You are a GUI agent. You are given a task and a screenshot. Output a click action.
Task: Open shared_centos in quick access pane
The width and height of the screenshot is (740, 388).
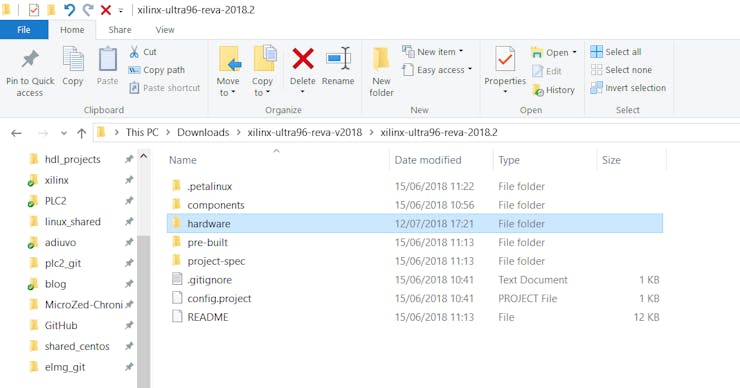tap(77, 346)
